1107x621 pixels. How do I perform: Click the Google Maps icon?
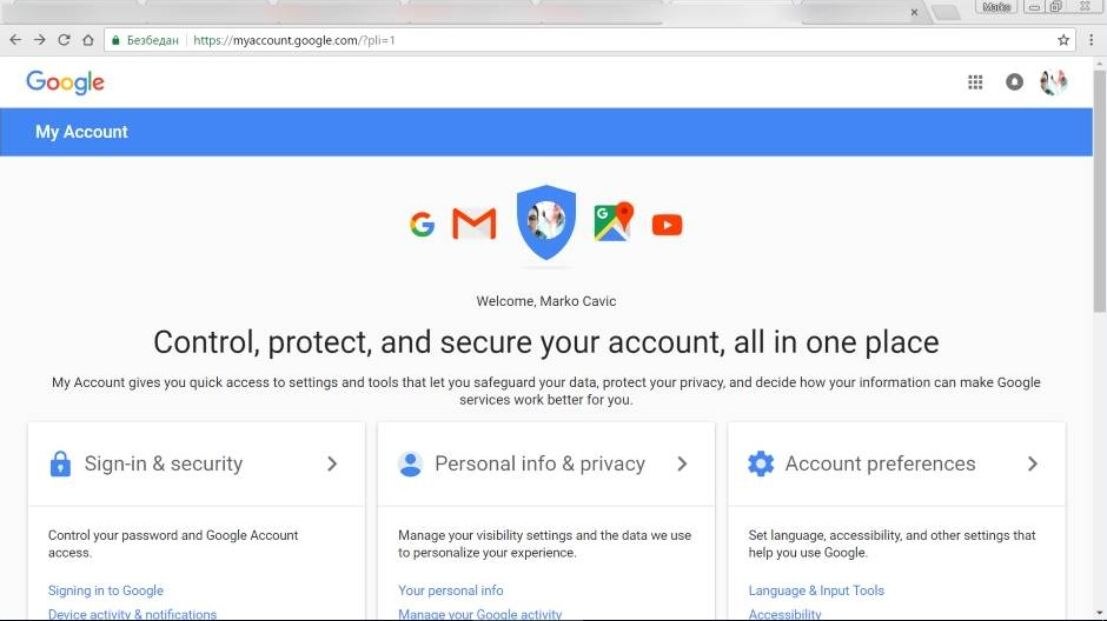[x=611, y=222]
